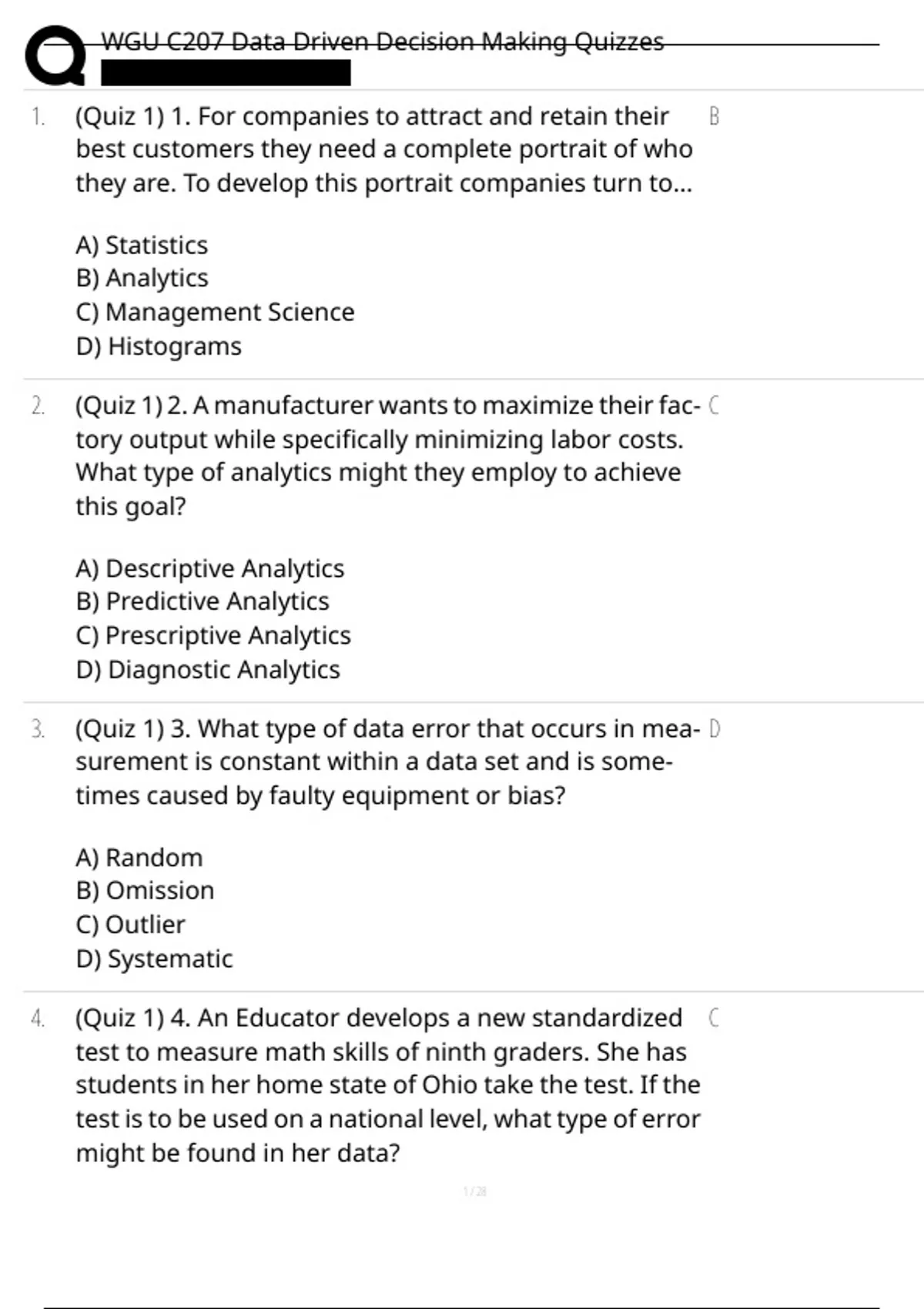Select B) Predictive Analytics
The width and height of the screenshot is (924, 1309).
[x=203, y=601]
